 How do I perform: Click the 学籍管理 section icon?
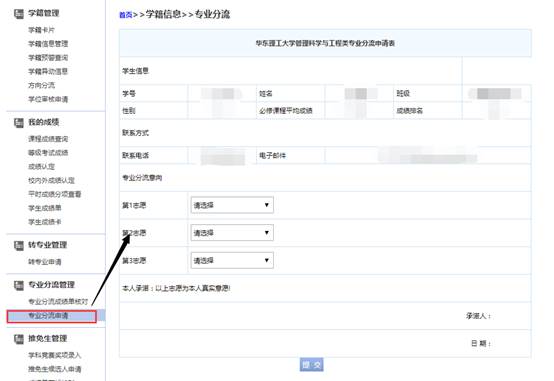19,14
